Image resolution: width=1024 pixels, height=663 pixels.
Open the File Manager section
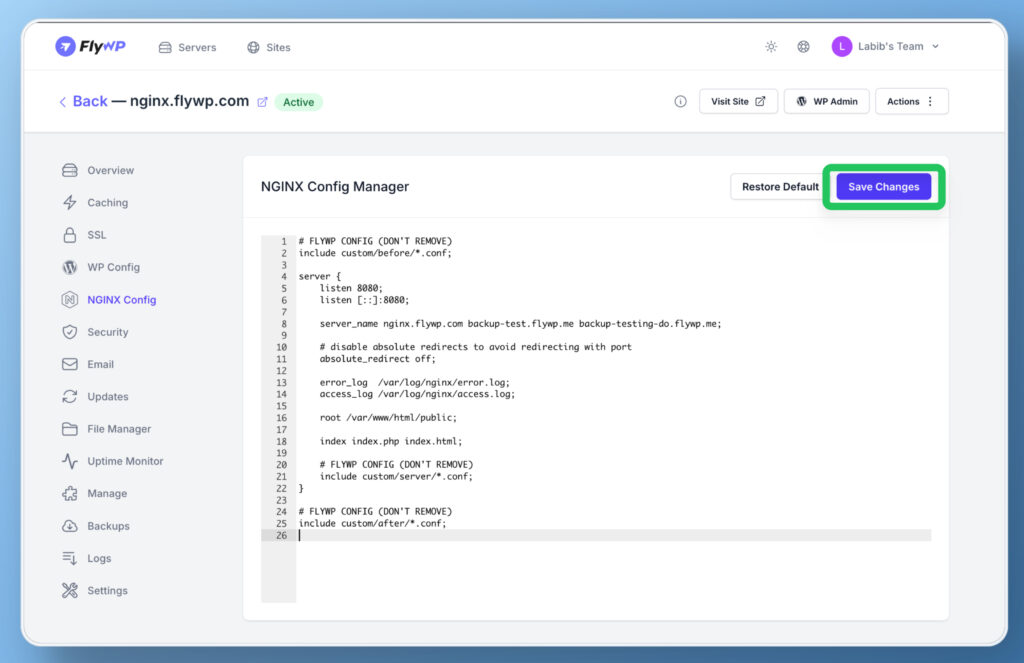pos(119,429)
